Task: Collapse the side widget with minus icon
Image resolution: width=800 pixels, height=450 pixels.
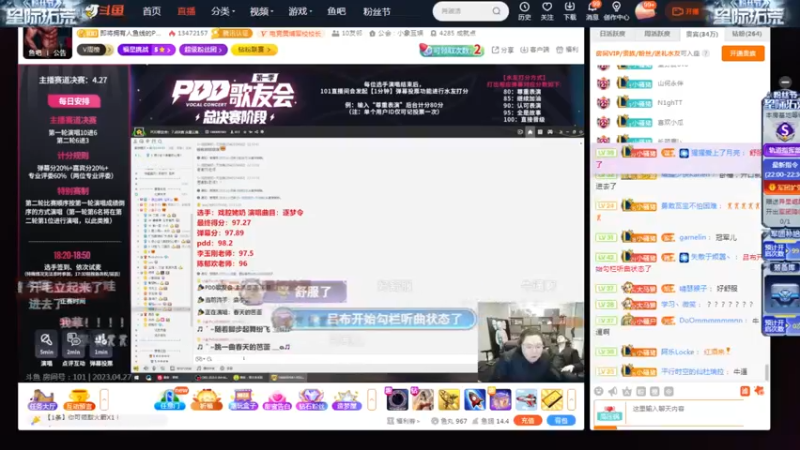Action: coord(785,82)
